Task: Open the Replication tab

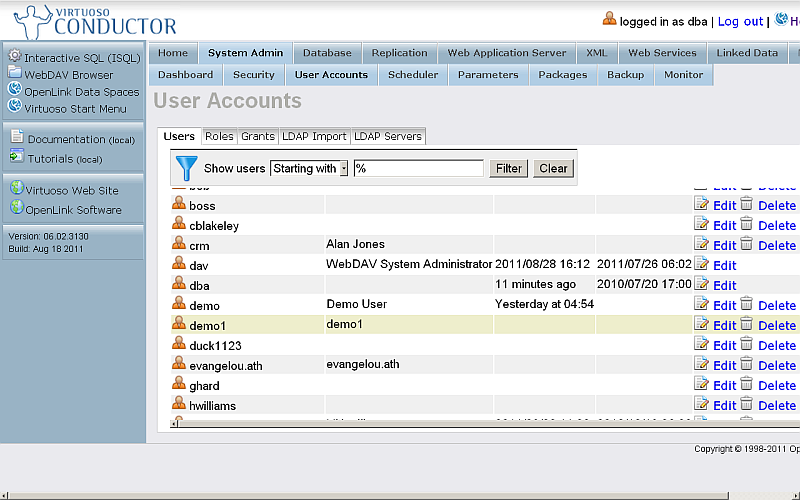Action: tap(399, 53)
